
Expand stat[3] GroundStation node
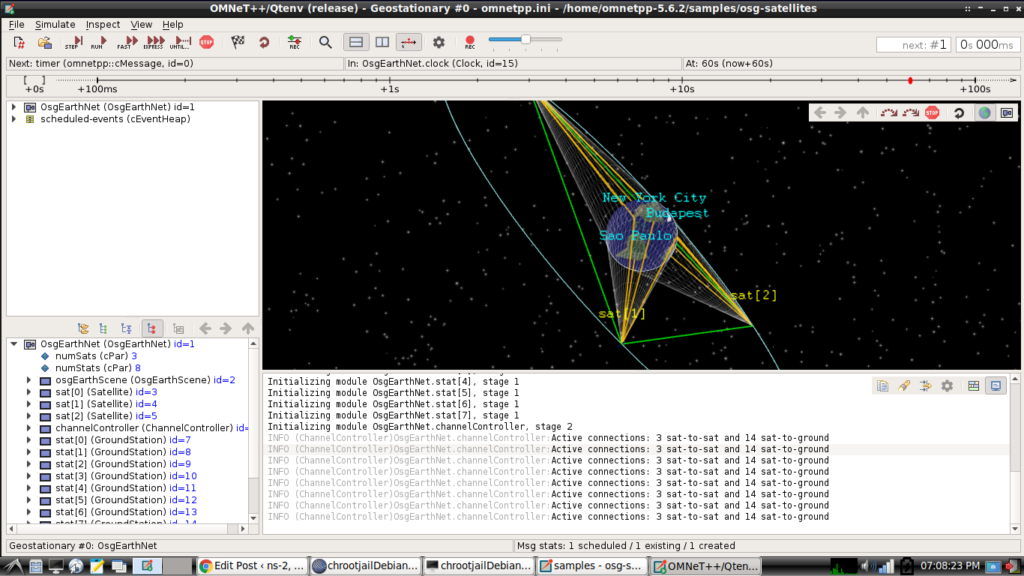(29, 476)
